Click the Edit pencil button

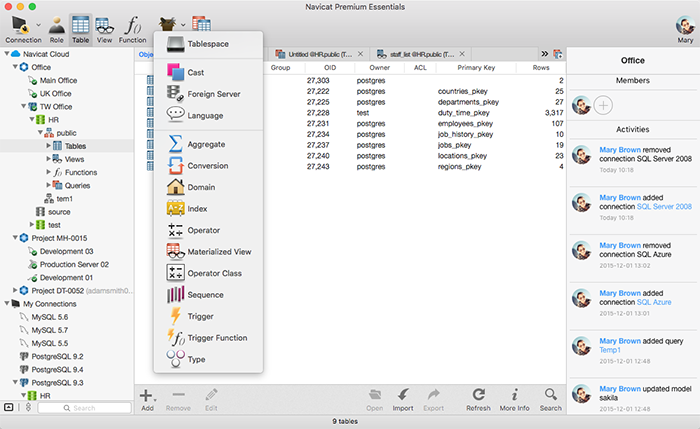click(x=211, y=400)
